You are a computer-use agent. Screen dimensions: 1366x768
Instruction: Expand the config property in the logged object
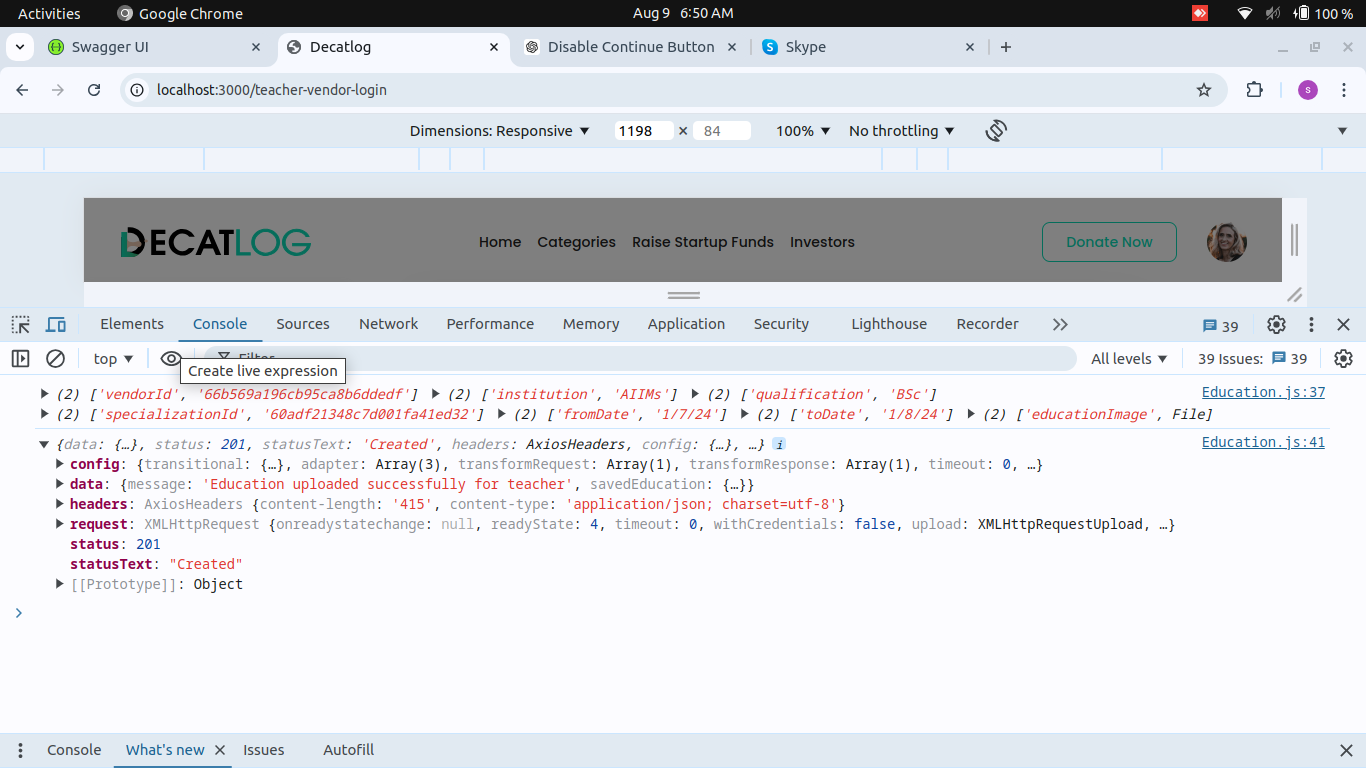(61, 464)
